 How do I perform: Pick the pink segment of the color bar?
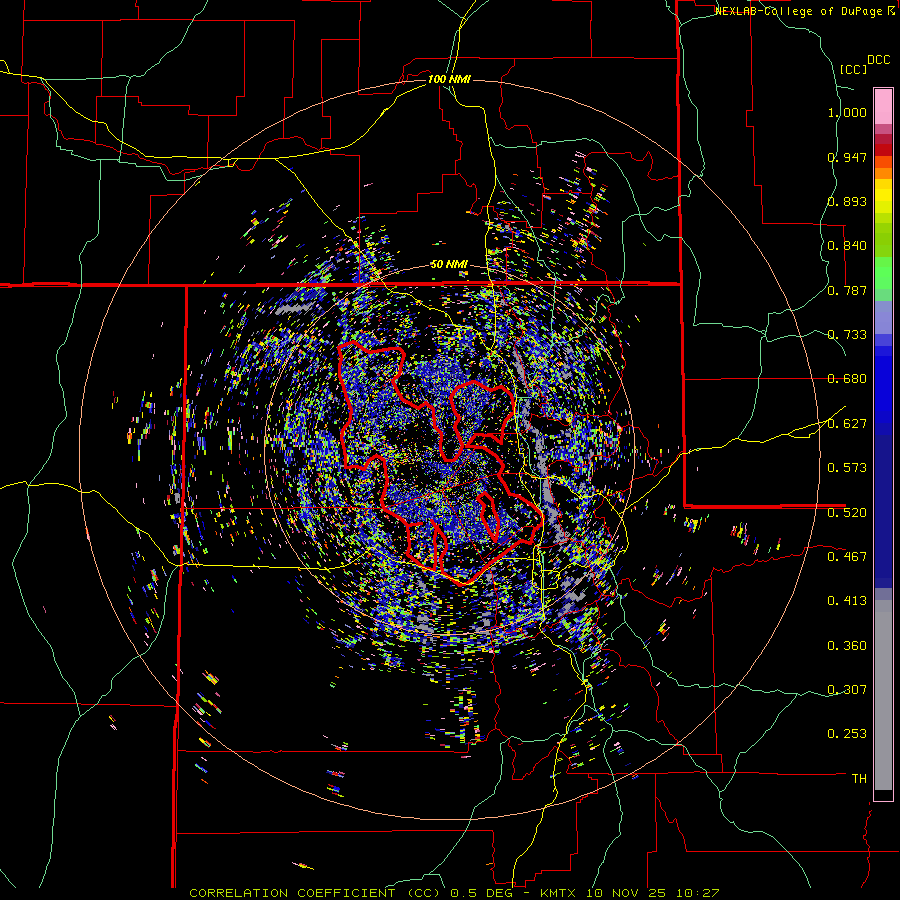[x=883, y=107]
